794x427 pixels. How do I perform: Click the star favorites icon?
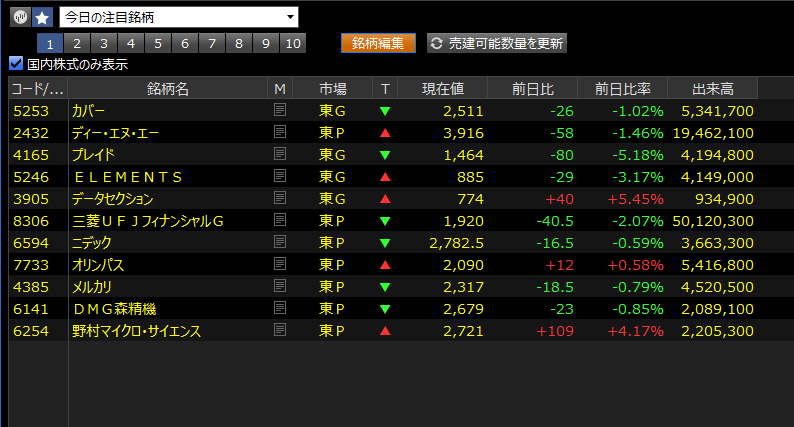[x=43, y=17]
